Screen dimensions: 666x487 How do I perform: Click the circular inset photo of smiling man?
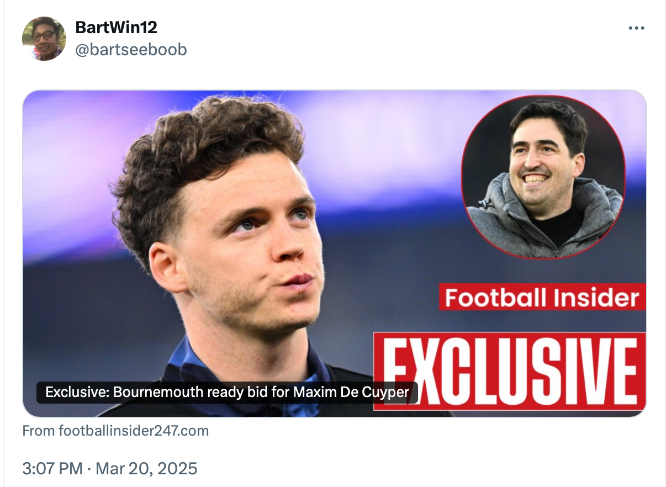point(543,177)
